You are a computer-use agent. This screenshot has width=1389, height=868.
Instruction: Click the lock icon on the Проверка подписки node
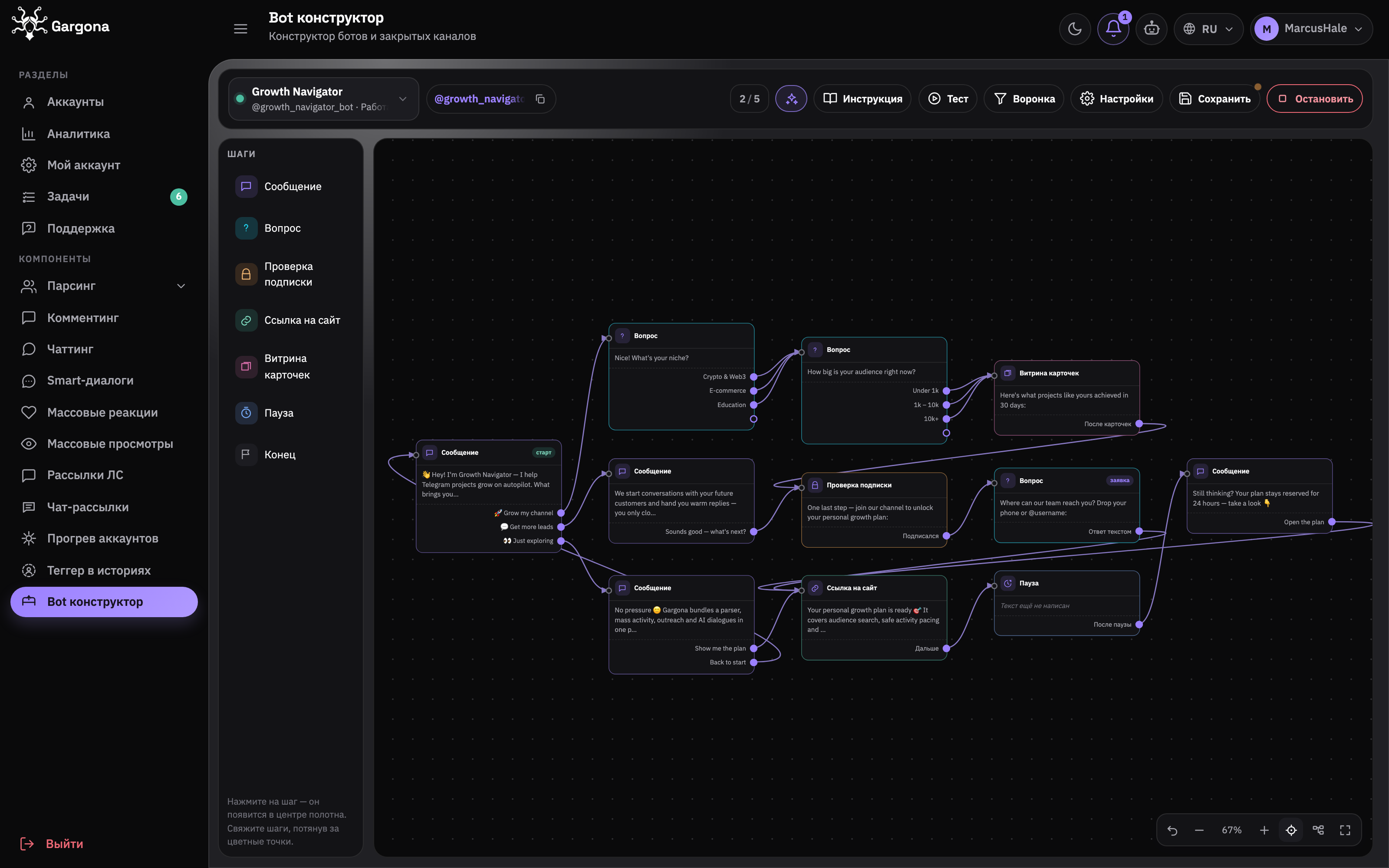pyautogui.click(x=814, y=485)
